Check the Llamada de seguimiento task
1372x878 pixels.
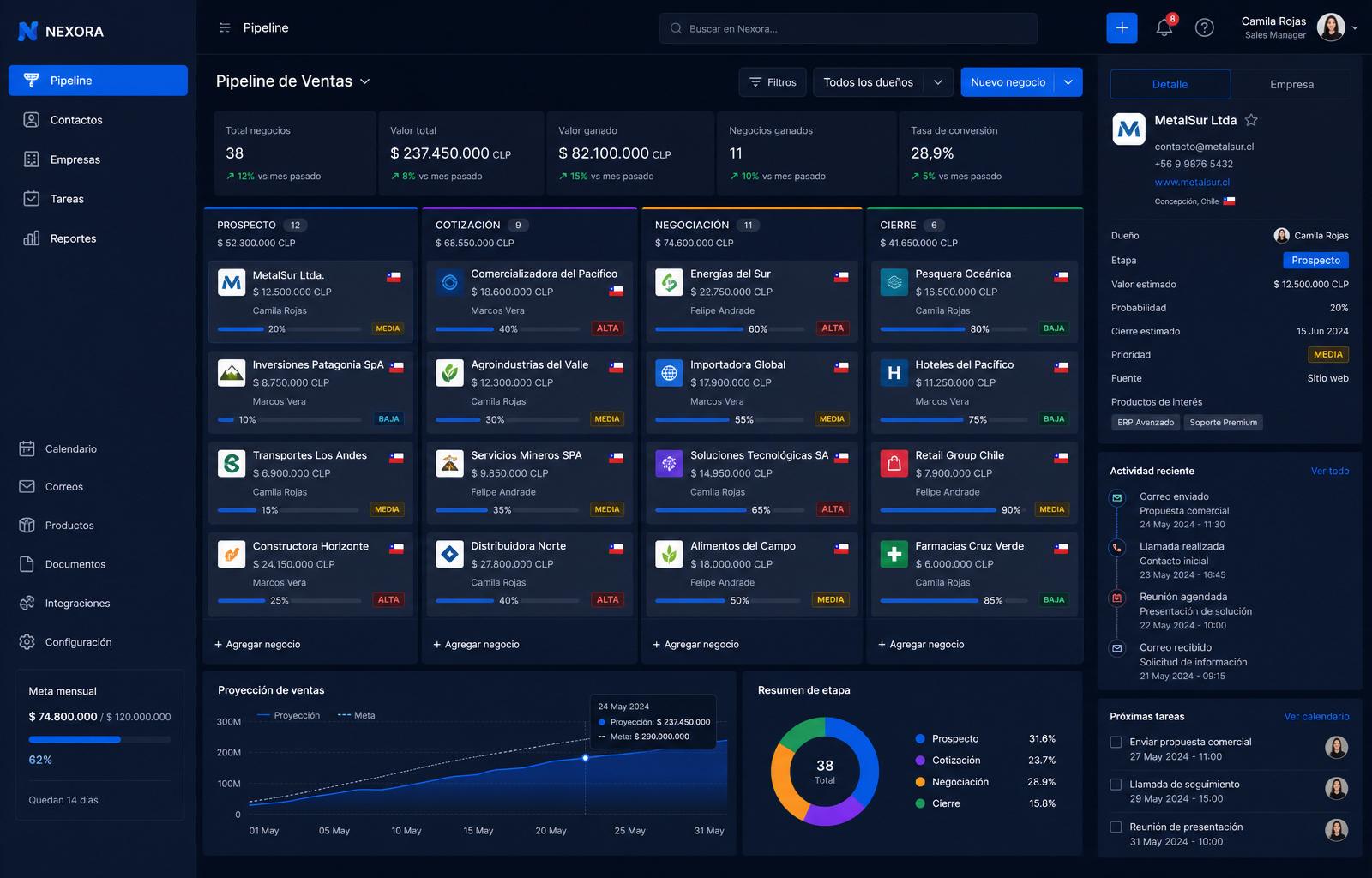tap(1116, 784)
